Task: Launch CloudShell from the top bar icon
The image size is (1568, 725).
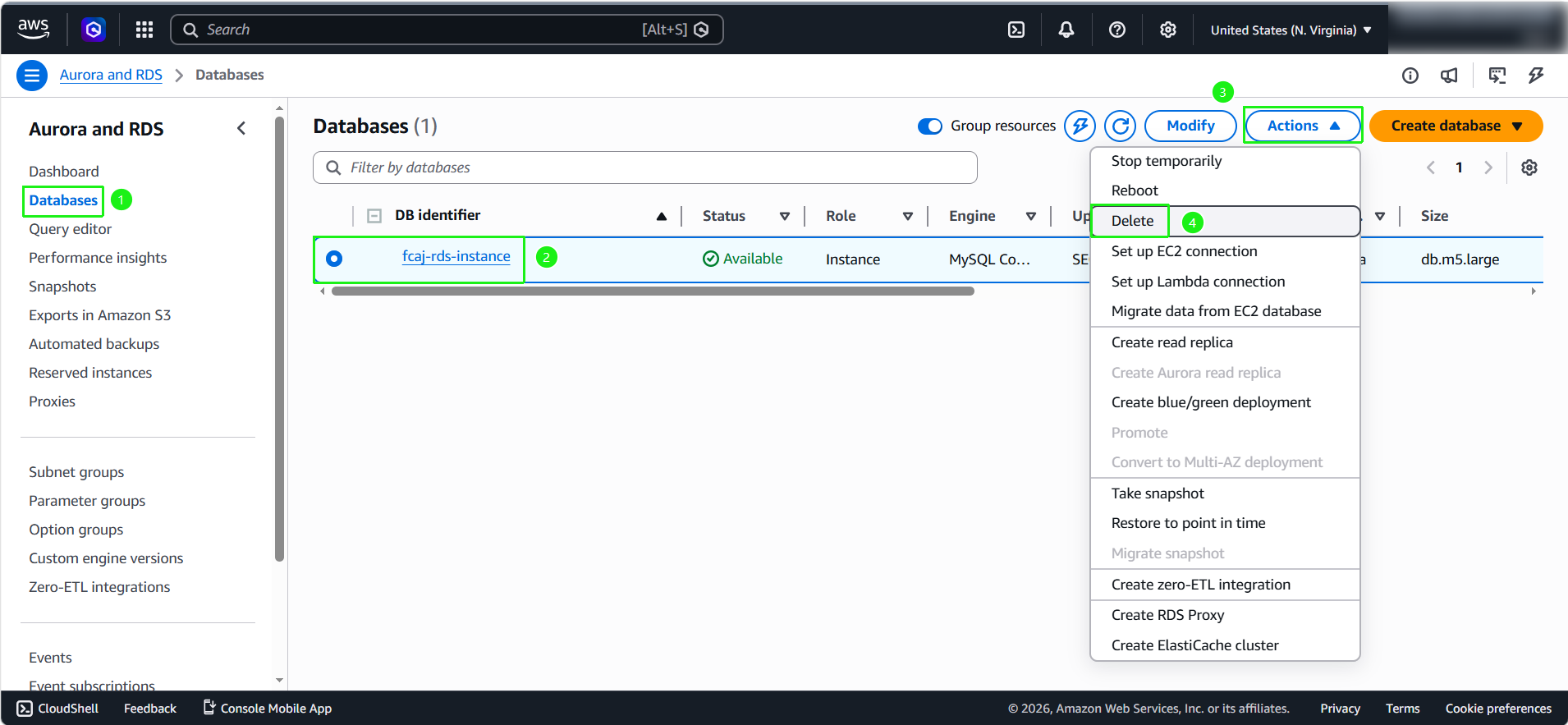Action: (x=1016, y=30)
